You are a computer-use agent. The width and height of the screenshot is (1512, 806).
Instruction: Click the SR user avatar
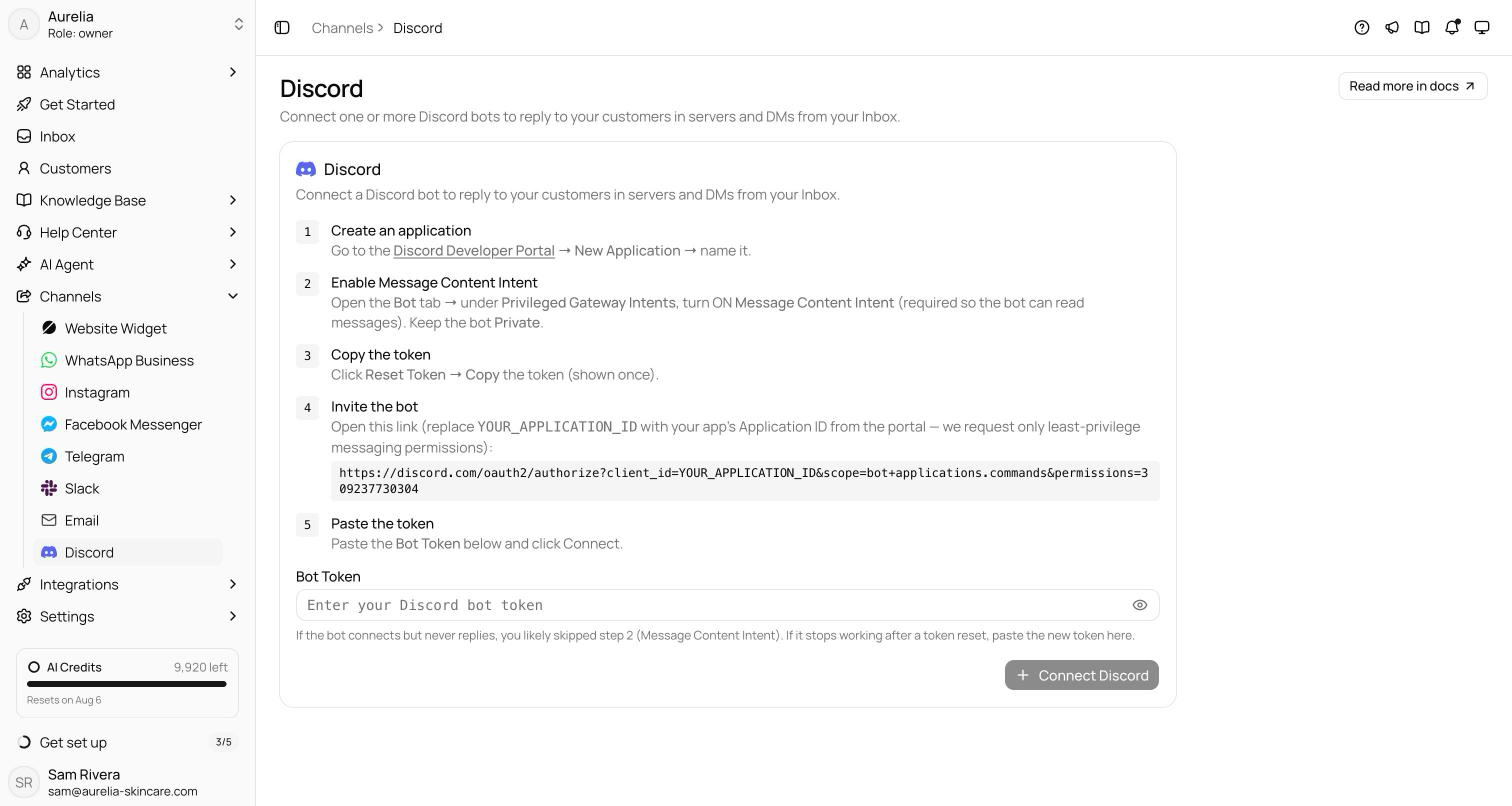tap(24, 782)
